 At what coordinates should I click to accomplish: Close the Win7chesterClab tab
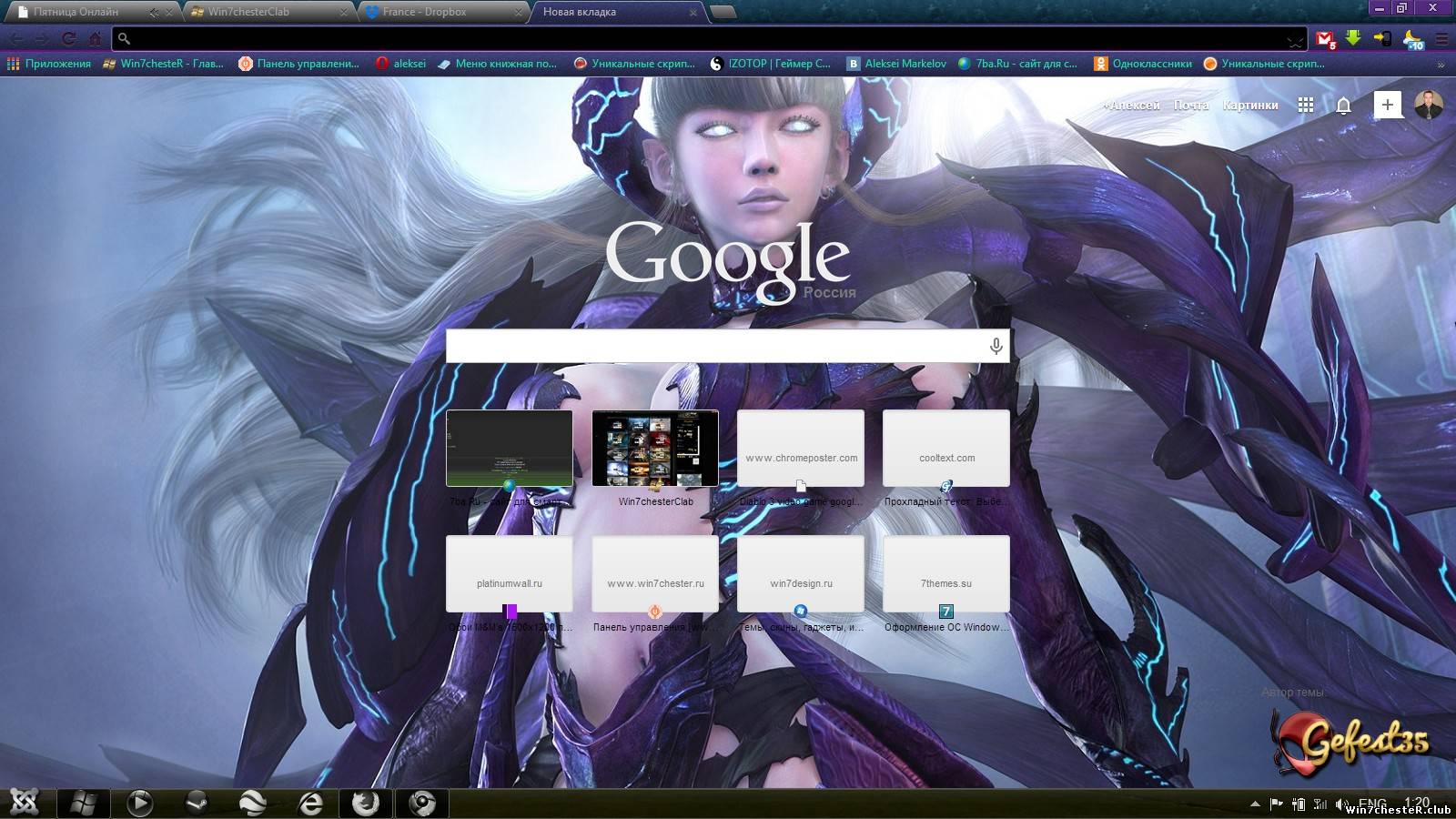344,13
